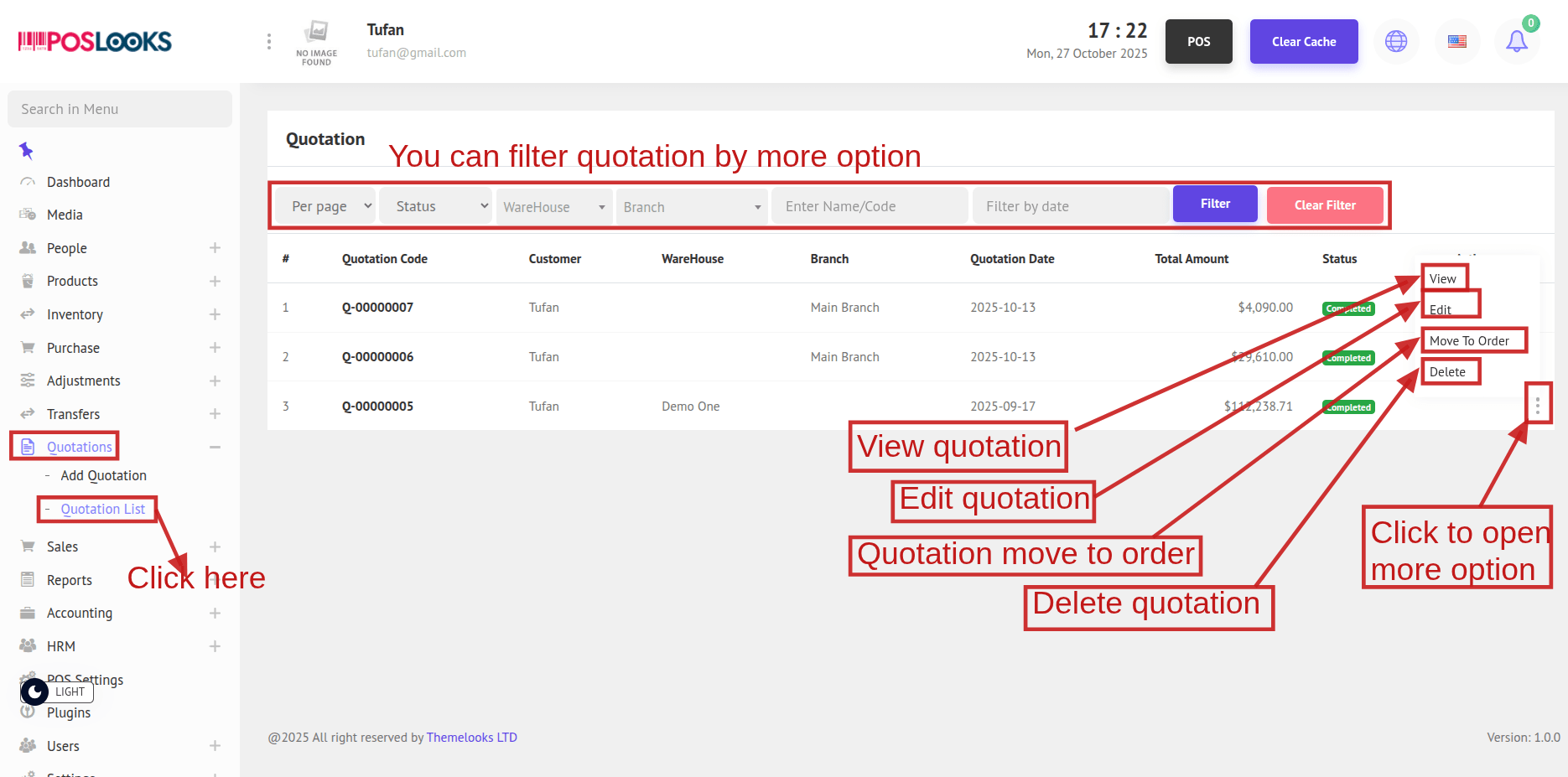1568x777 pixels.
Task: Click the pin icon in sidebar
Action: point(26,151)
